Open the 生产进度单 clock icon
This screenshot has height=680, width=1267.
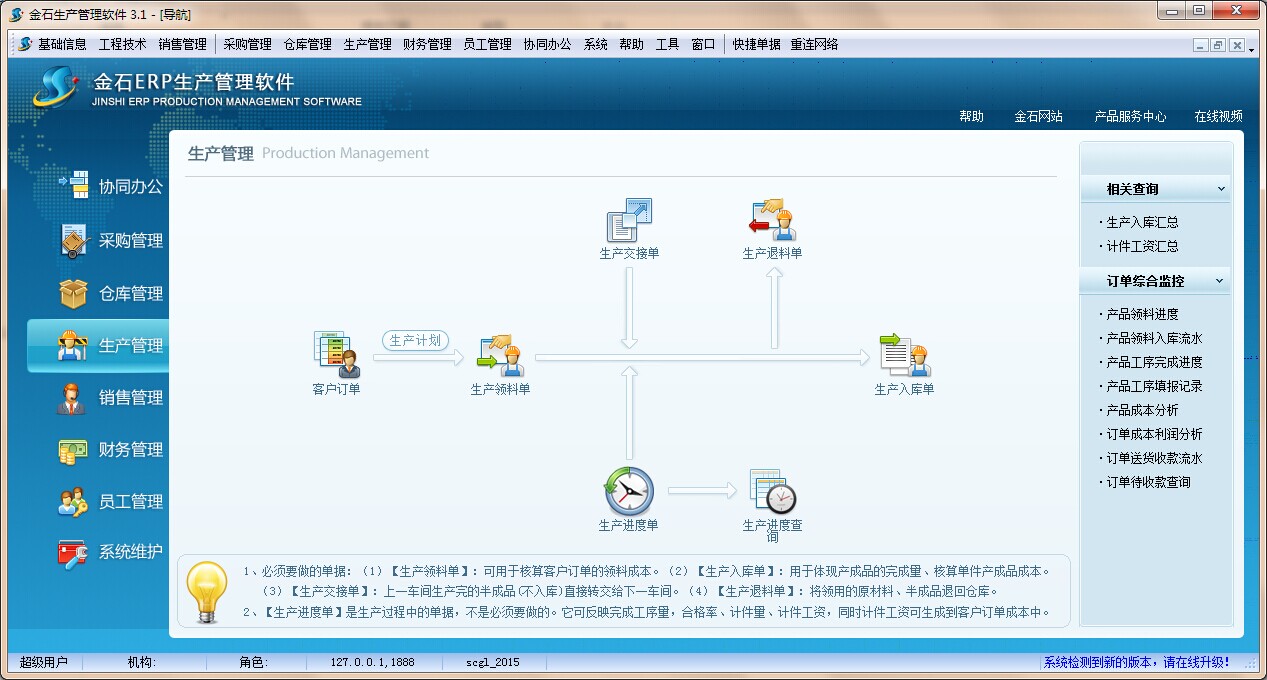629,492
